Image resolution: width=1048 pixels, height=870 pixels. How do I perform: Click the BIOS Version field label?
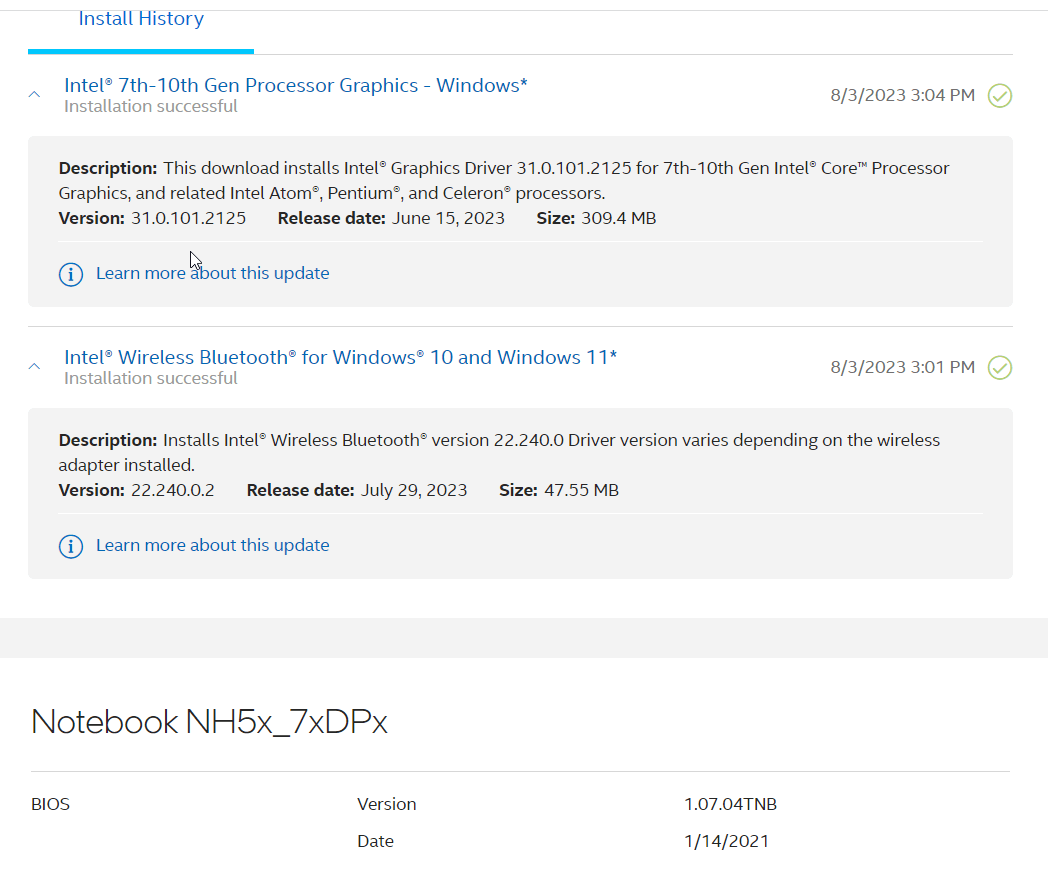(386, 805)
